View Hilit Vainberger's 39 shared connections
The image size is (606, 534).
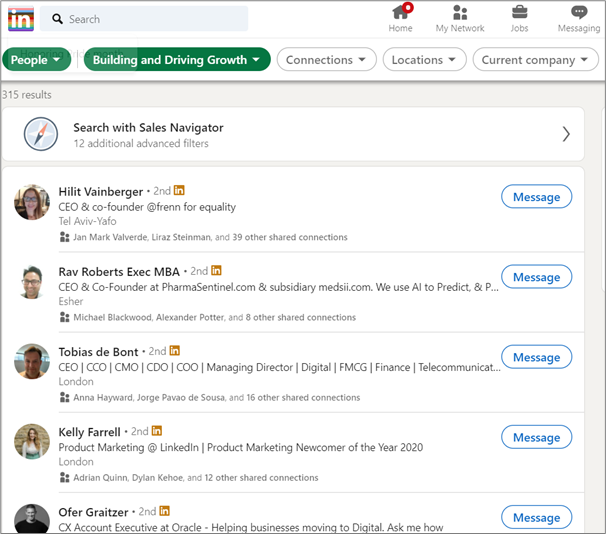click(210, 237)
